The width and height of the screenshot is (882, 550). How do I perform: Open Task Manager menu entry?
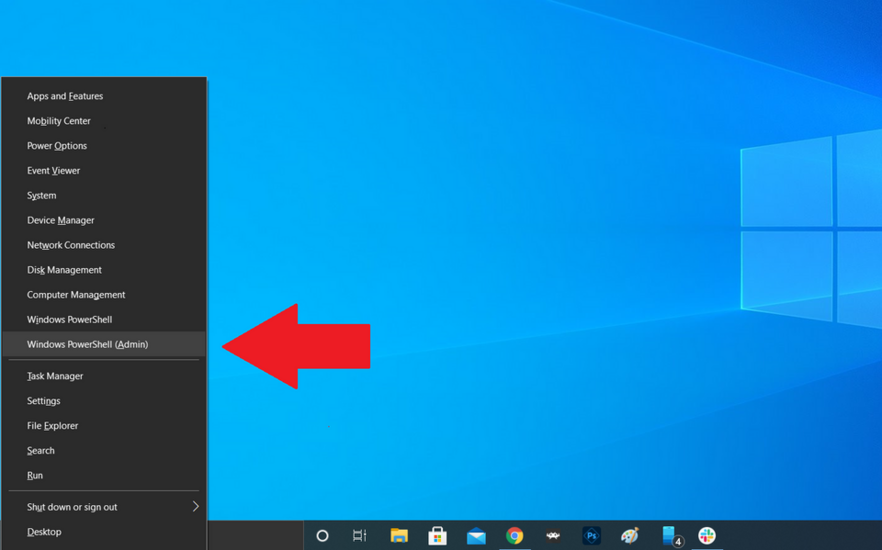tap(55, 376)
